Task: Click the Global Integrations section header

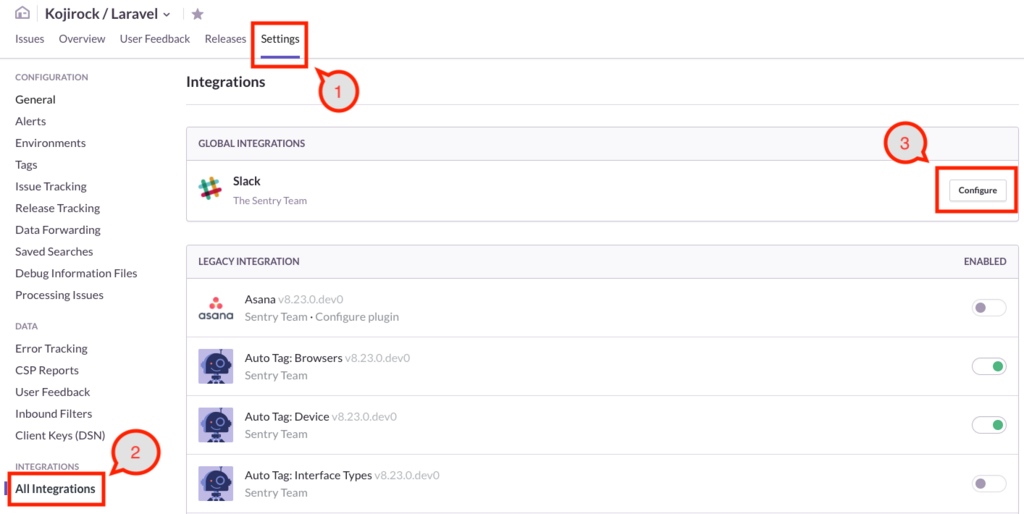Action: point(251,143)
